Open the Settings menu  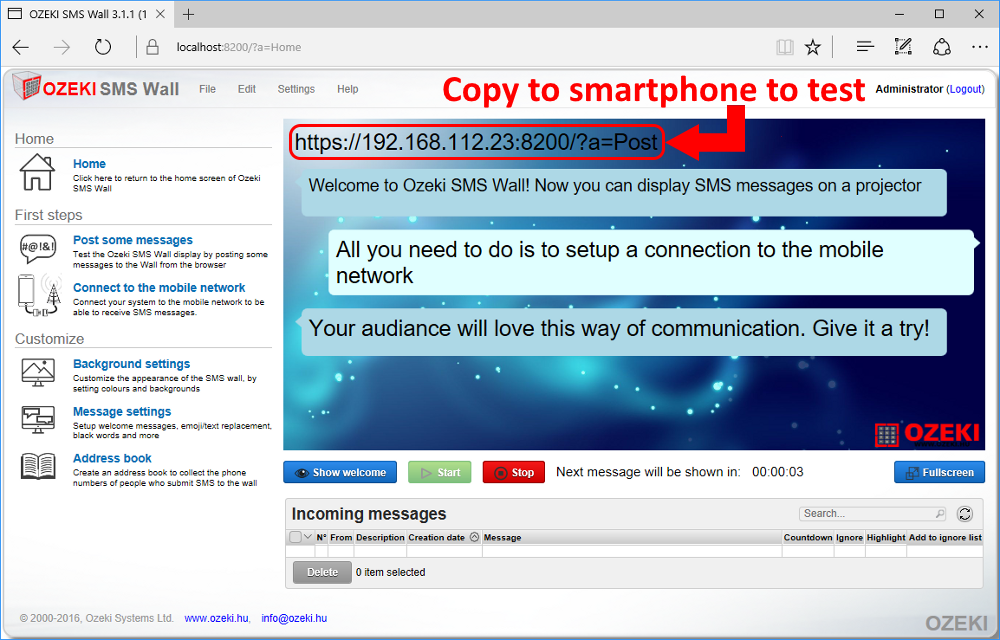(296, 89)
